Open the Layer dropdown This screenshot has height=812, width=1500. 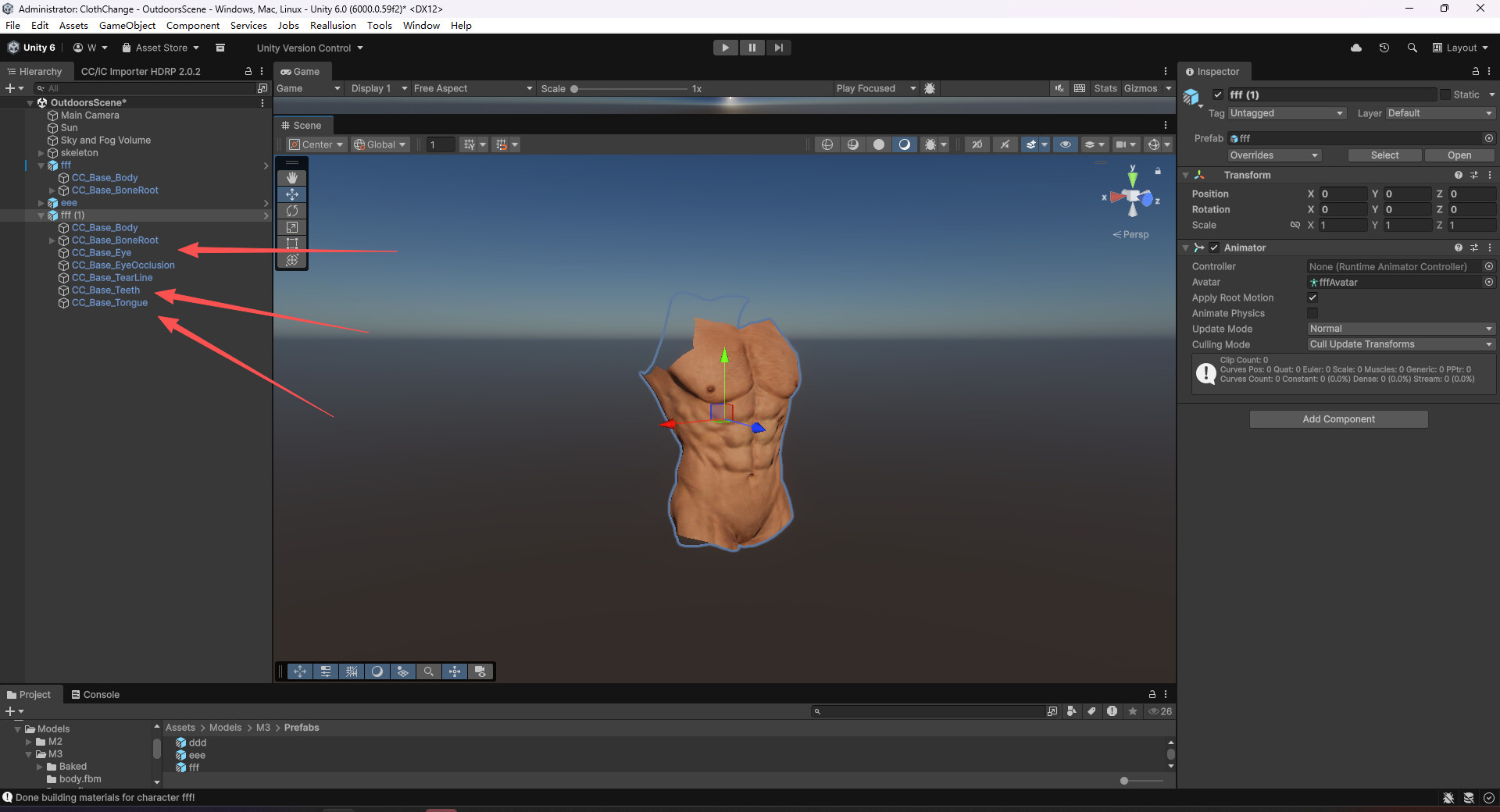1439,113
